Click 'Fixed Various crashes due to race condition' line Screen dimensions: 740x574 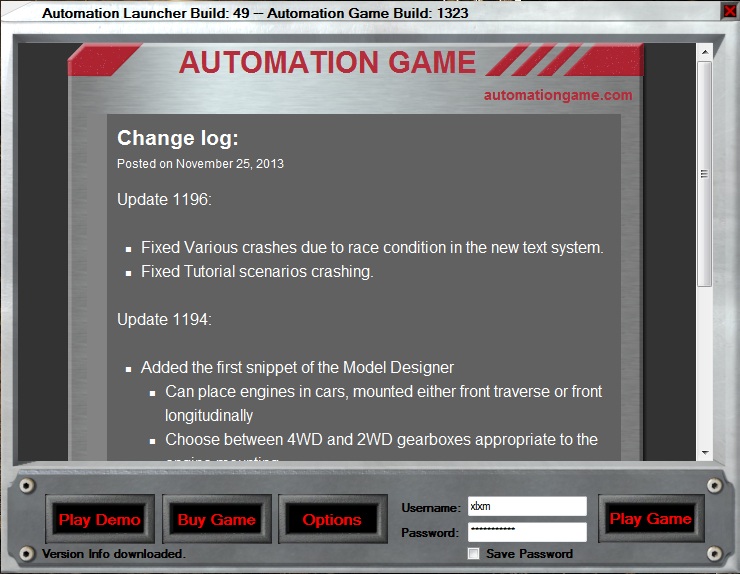pos(372,247)
